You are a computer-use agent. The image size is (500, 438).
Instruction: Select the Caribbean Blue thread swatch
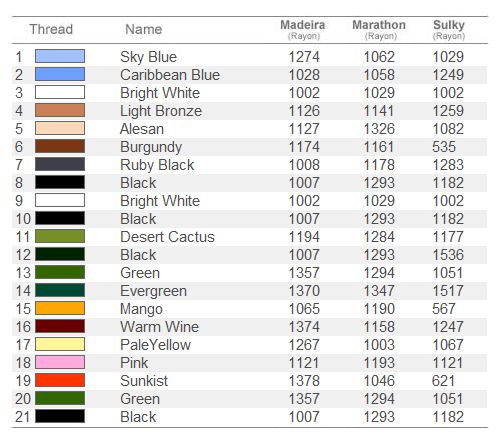pos(60,74)
